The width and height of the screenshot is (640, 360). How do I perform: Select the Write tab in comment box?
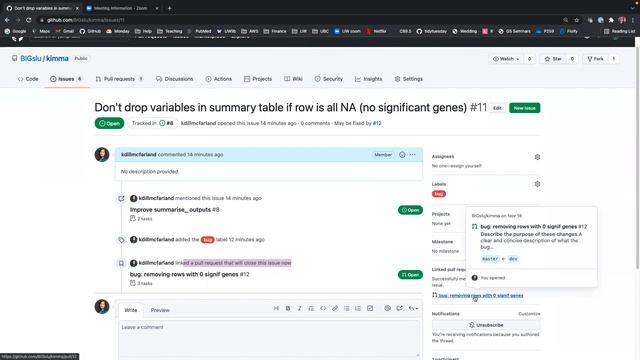[x=131, y=310]
